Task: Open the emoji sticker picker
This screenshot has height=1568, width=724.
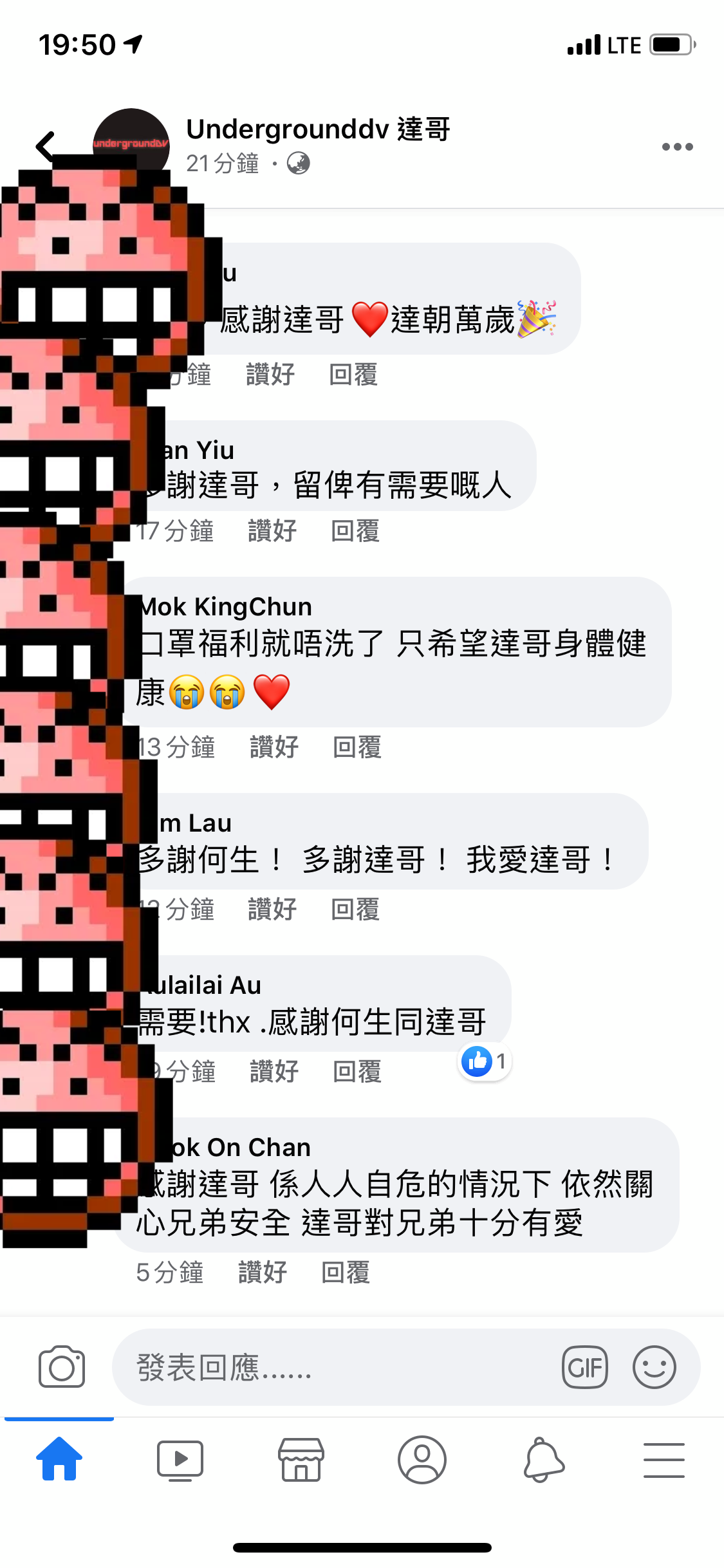Action: pyautogui.click(x=654, y=1367)
